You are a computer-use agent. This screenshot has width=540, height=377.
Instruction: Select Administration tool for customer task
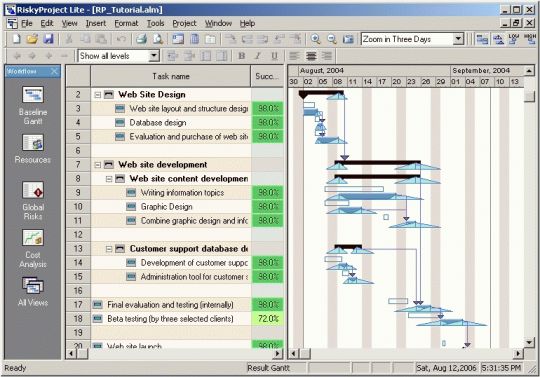194,277
